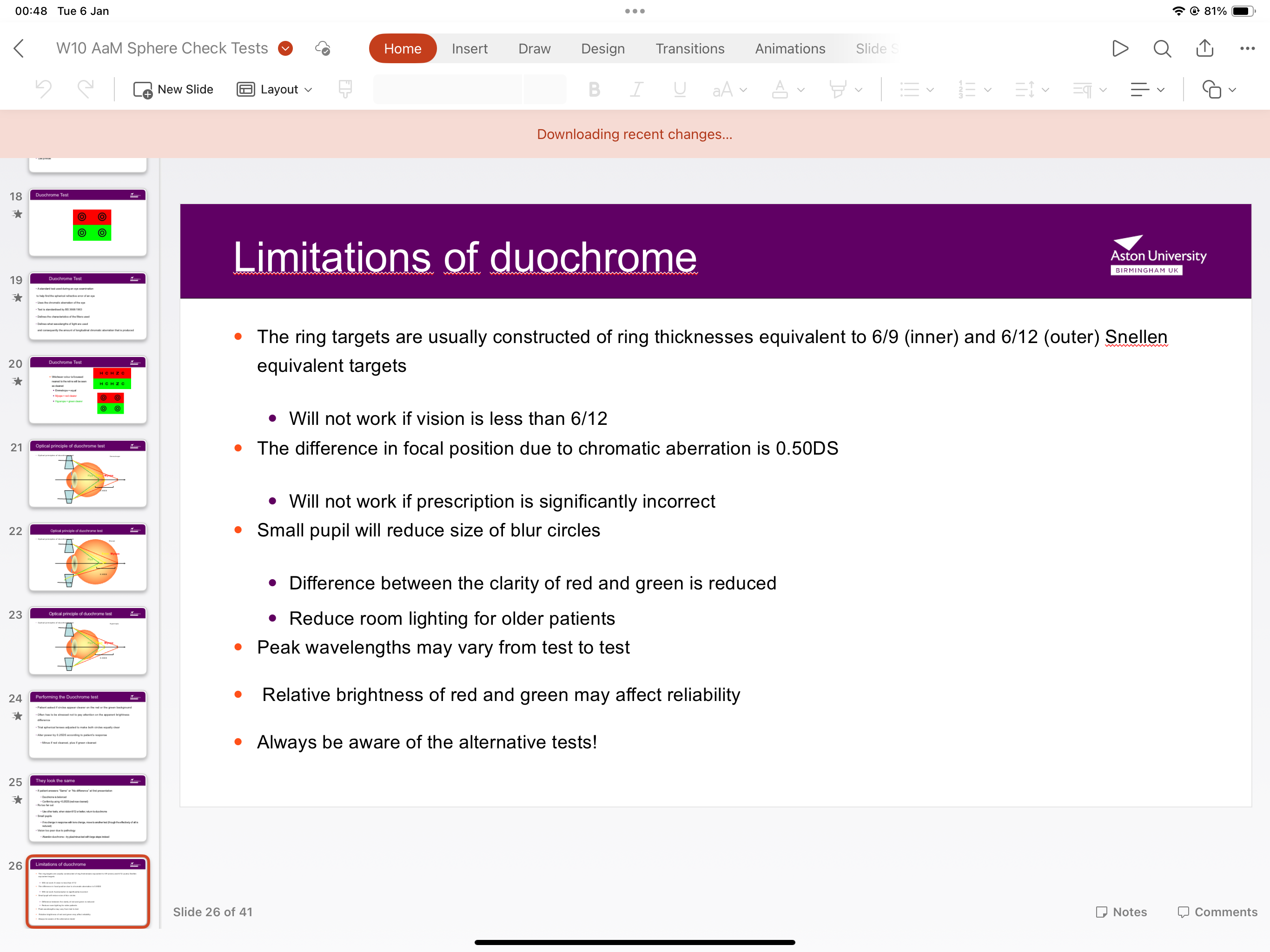Switch to the Insert tab
The image size is (1270, 952).
pos(469,49)
